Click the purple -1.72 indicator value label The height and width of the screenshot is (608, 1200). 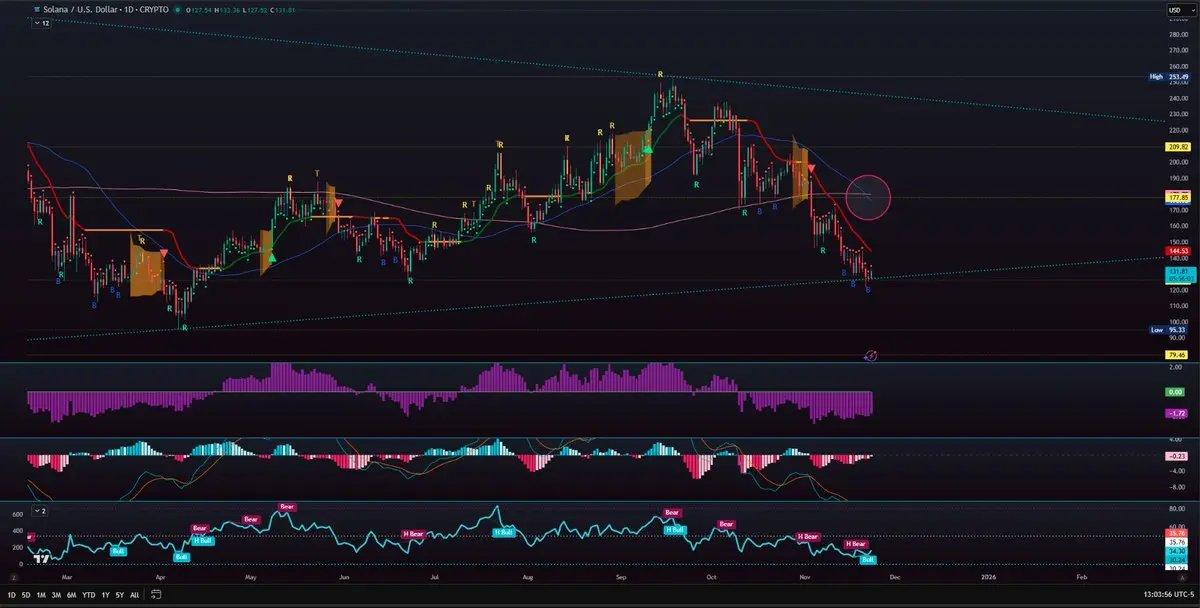coord(1177,413)
